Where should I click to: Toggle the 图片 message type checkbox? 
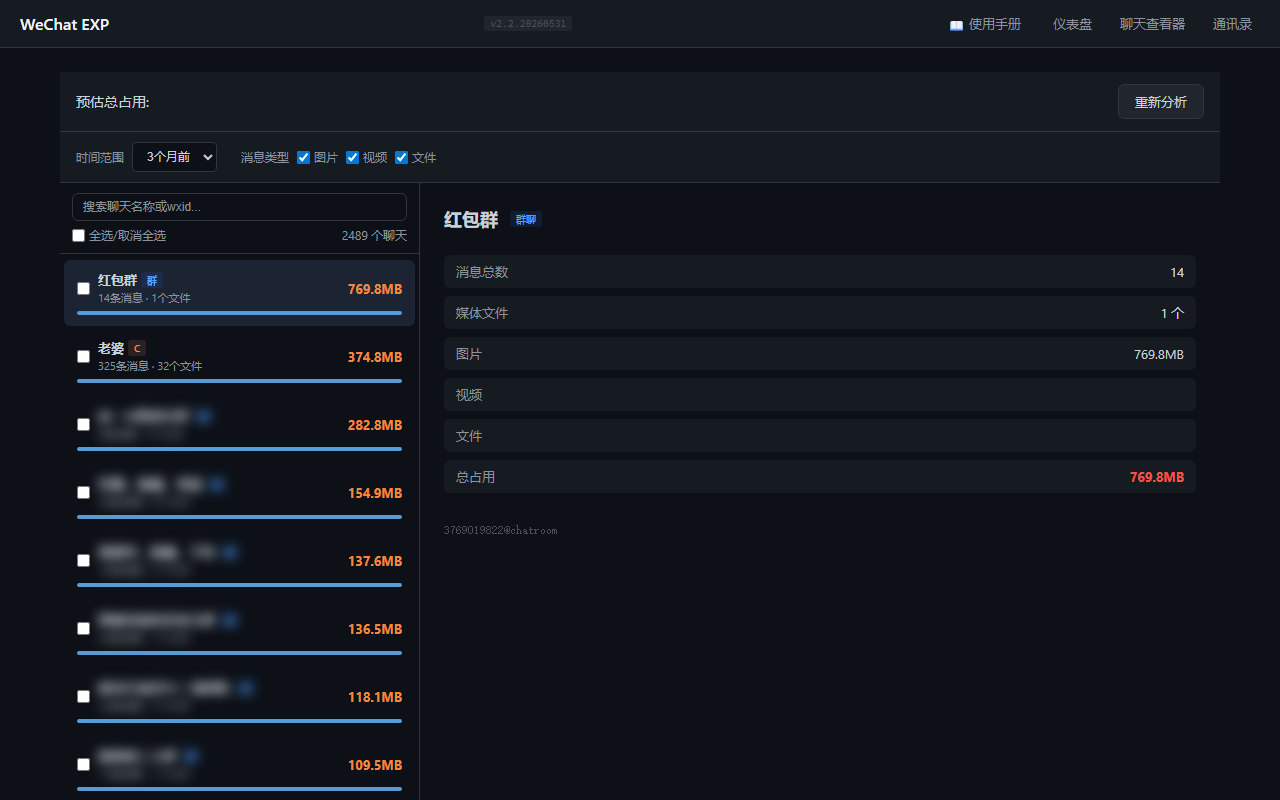304,157
